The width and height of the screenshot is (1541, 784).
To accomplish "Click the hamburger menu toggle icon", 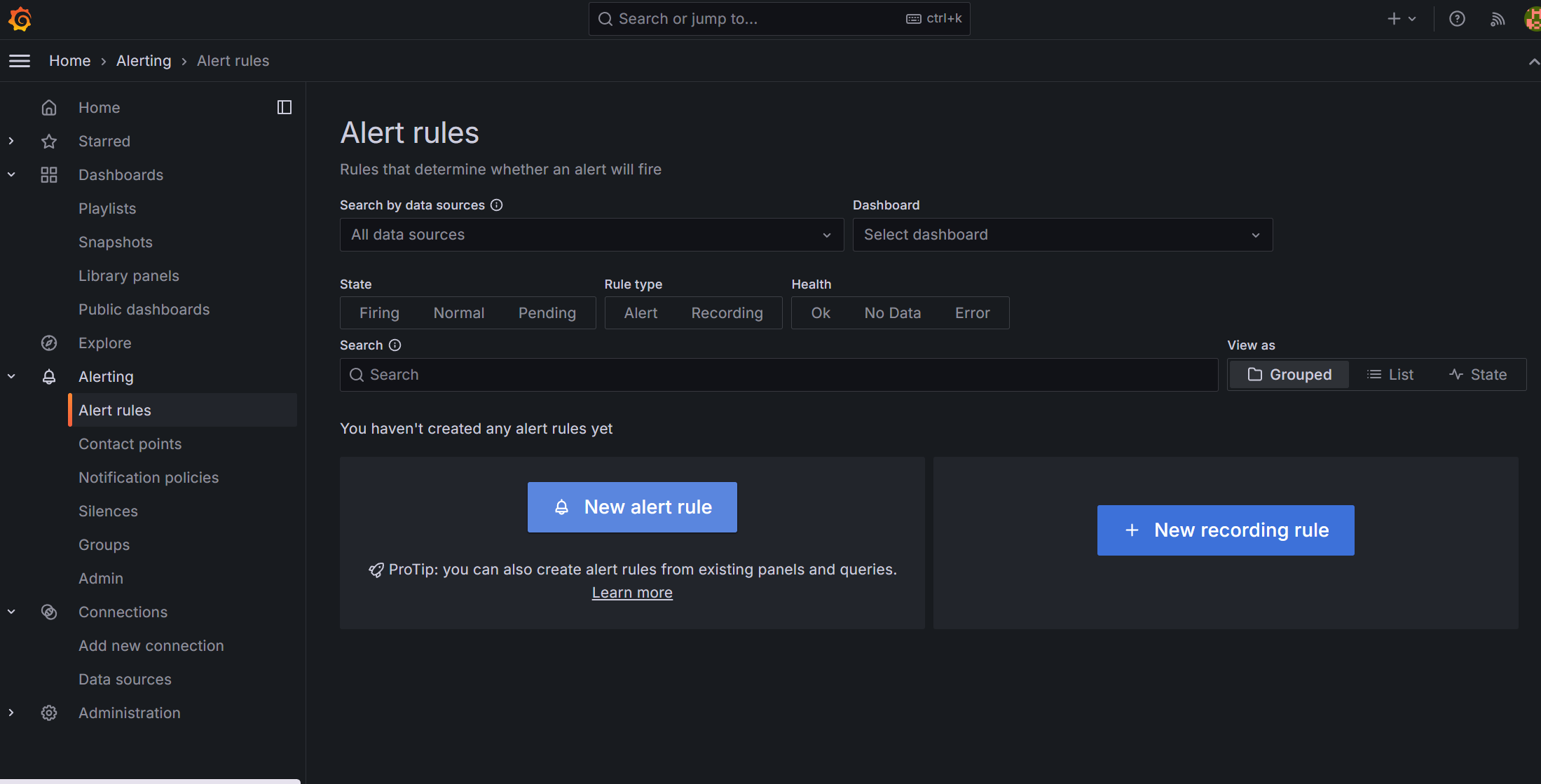I will [20, 61].
